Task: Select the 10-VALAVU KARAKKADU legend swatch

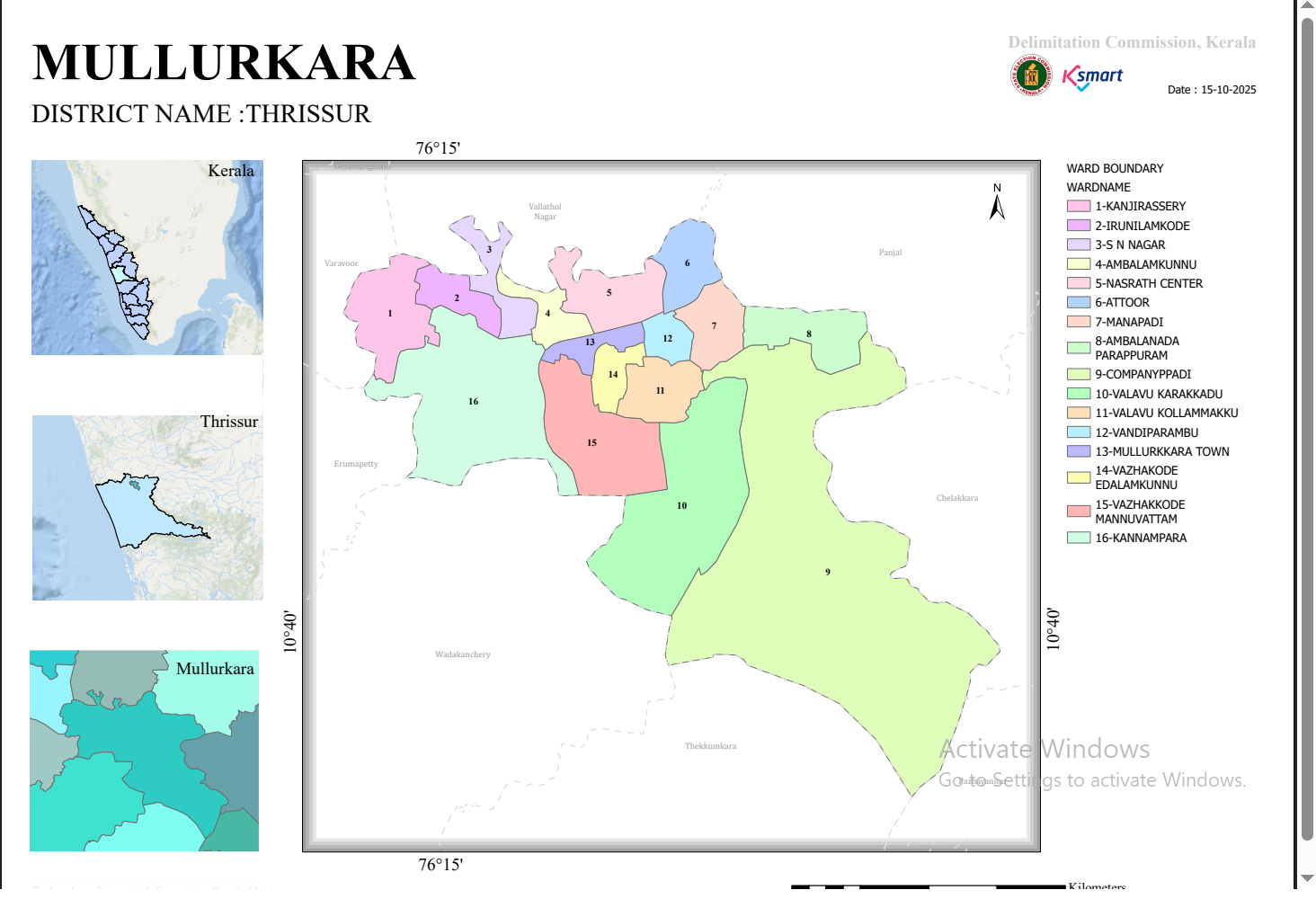Action: click(1079, 394)
